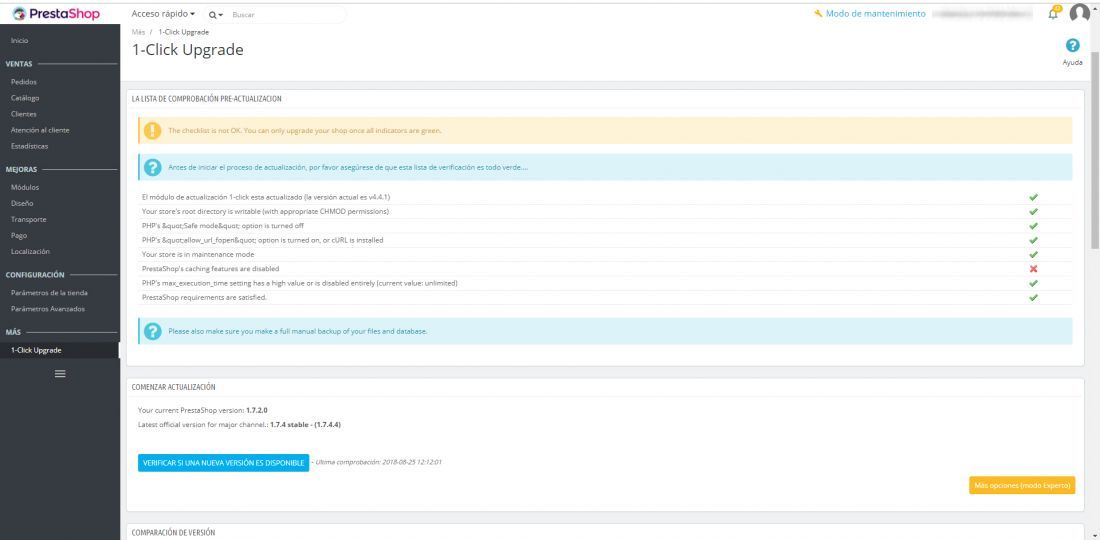Image resolution: width=1100 pixels, height=540 pixels.
Task: Expand the Acceso rápido dropdown
Action: [x=163, y=14]
